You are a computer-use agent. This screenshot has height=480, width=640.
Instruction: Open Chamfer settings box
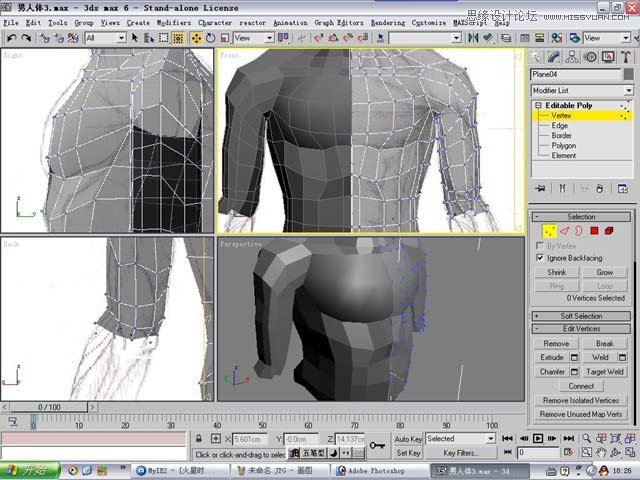pos(574,372)
